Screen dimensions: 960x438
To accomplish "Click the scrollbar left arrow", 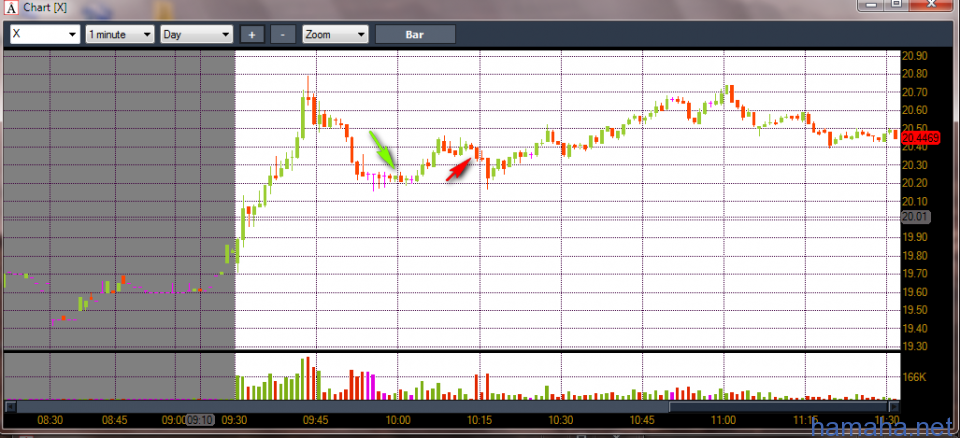I will (x=10, y=406).
